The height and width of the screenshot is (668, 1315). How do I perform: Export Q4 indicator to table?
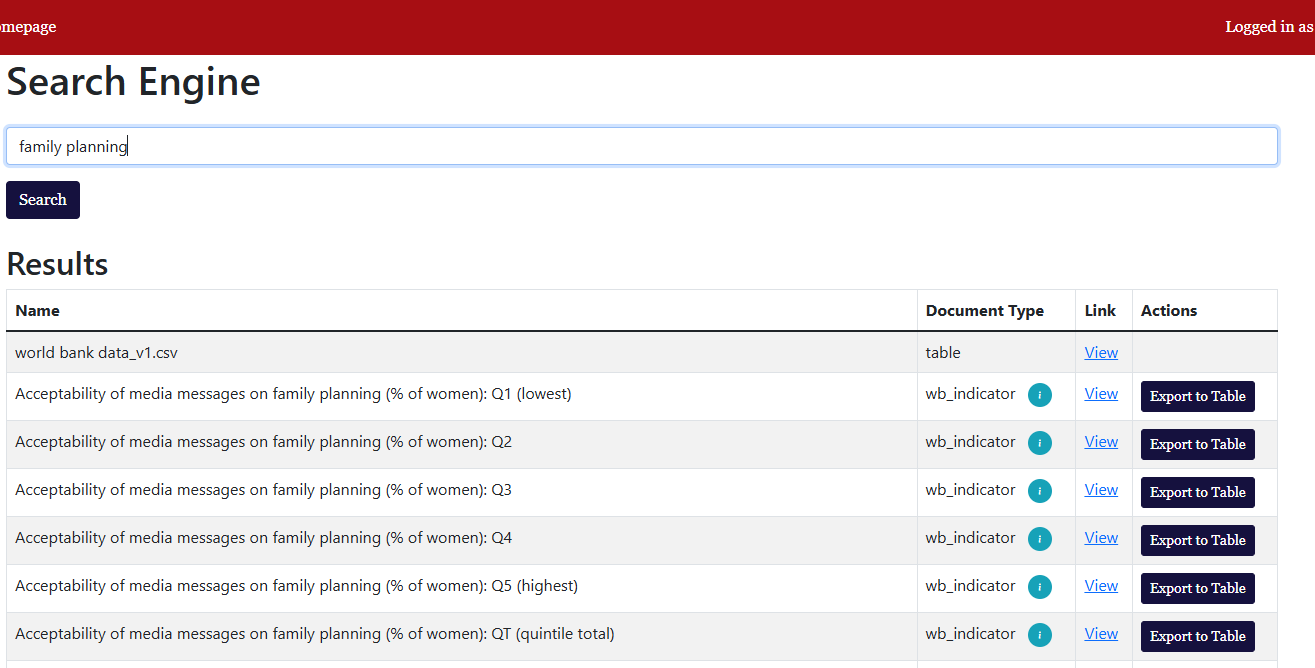(1197, 540)
